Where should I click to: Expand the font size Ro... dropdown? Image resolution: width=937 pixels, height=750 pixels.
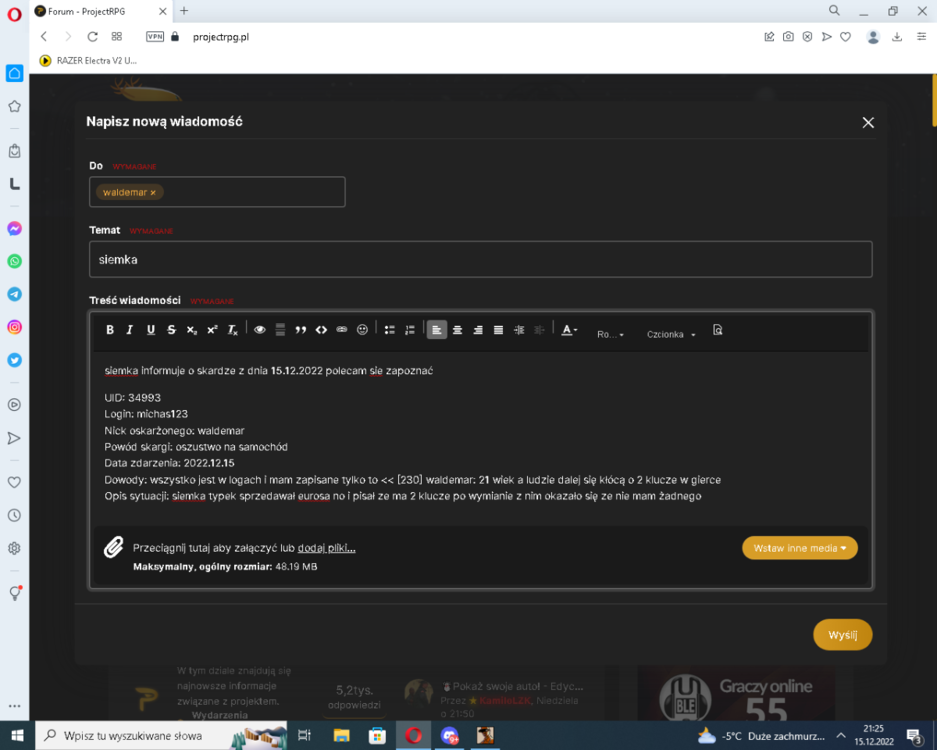pyautogui.click(x=610, y=334)
